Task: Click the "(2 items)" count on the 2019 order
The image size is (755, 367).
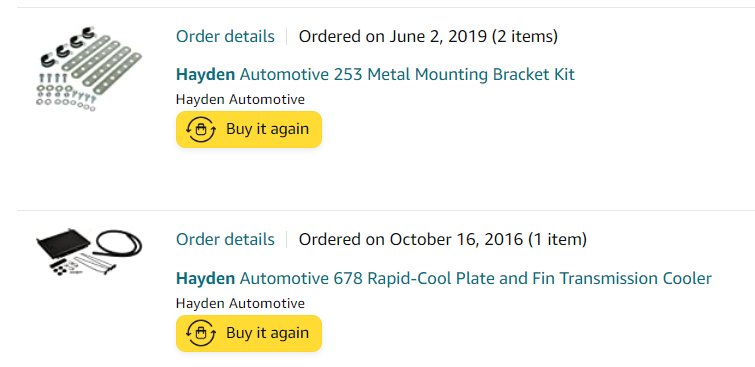Action: 525,36
